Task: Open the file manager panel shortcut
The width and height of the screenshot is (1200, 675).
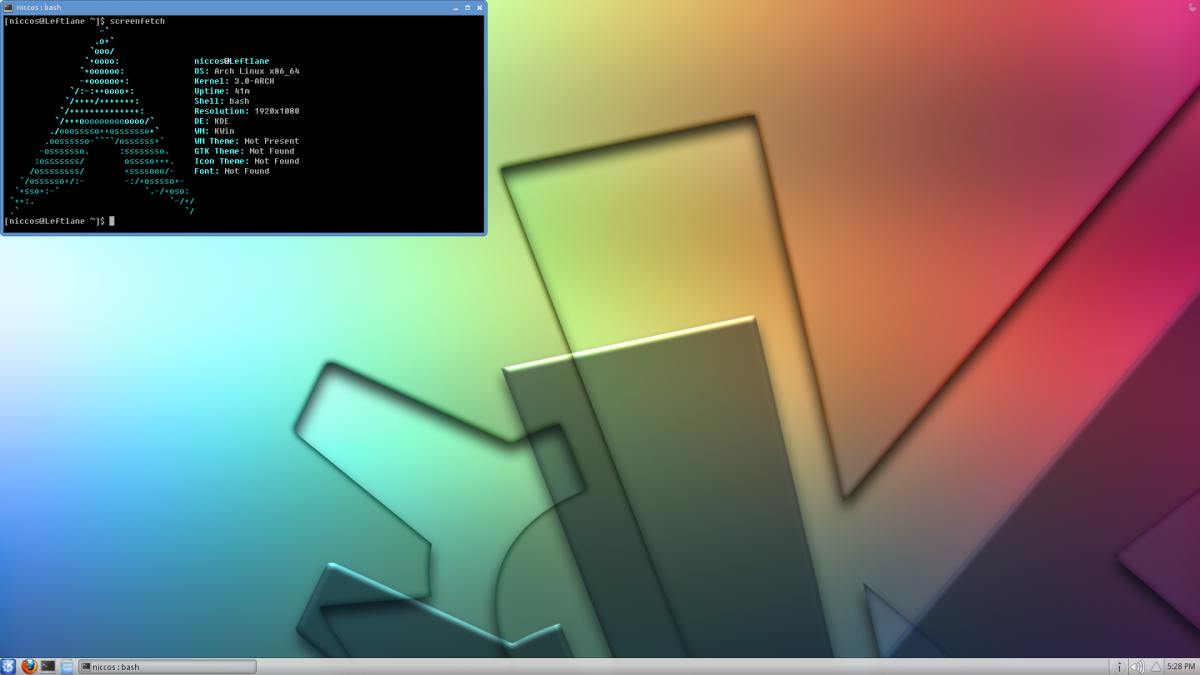Action: tap(67, 666)
